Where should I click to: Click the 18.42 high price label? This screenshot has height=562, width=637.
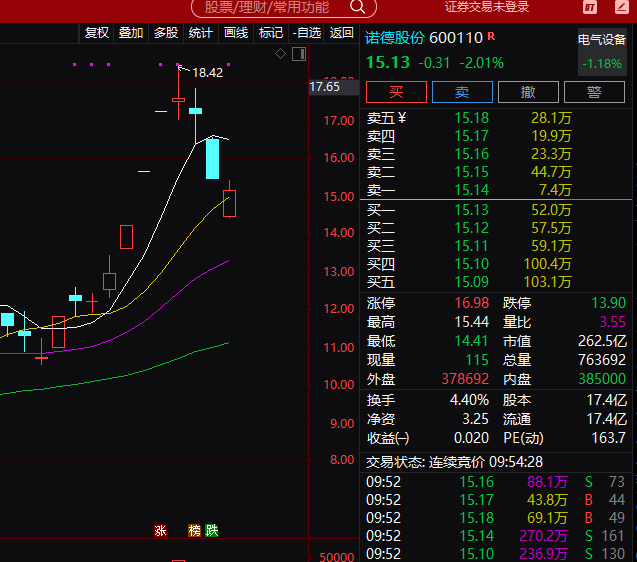(208, 73)
